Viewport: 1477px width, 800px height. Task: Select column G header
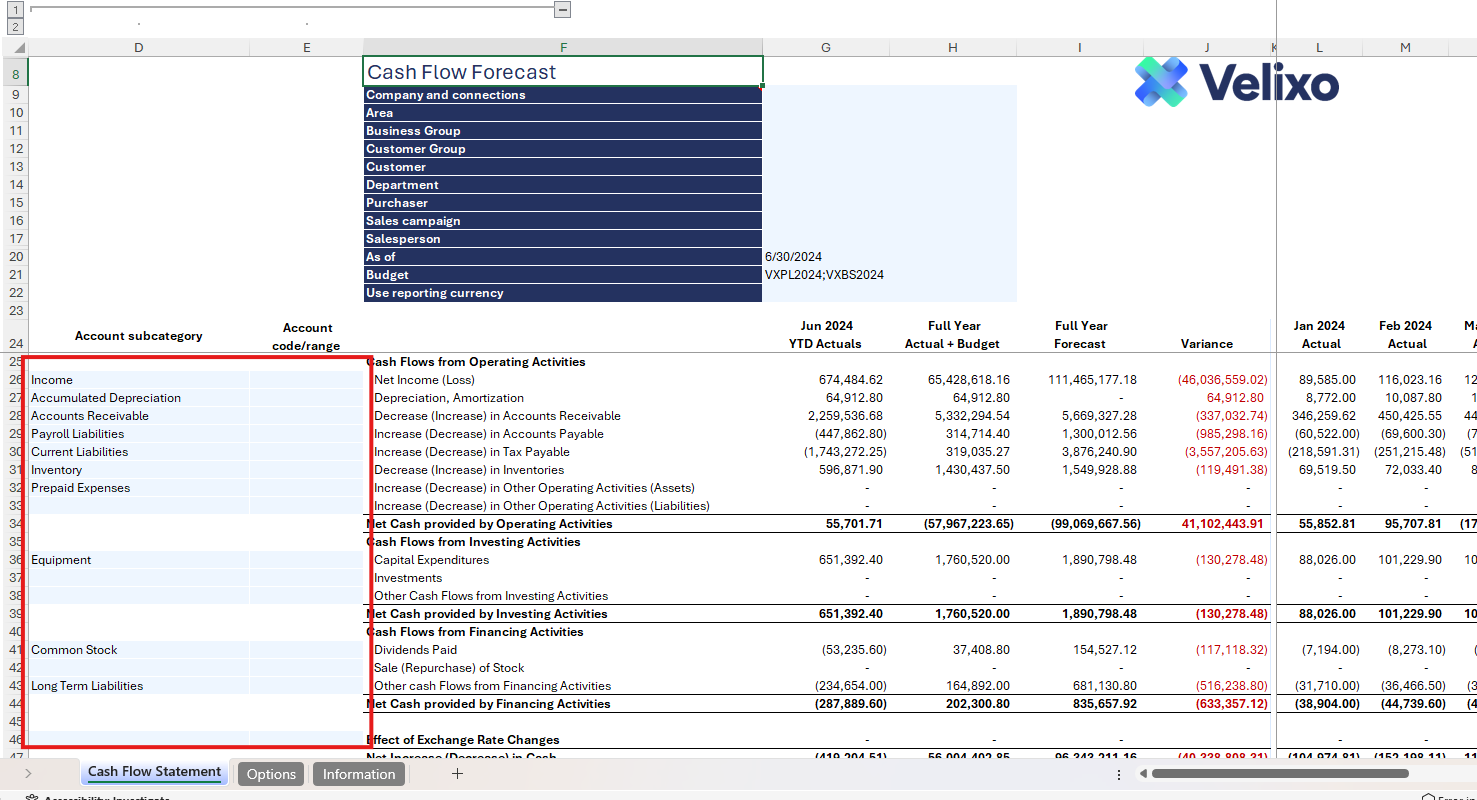[825, 48]
